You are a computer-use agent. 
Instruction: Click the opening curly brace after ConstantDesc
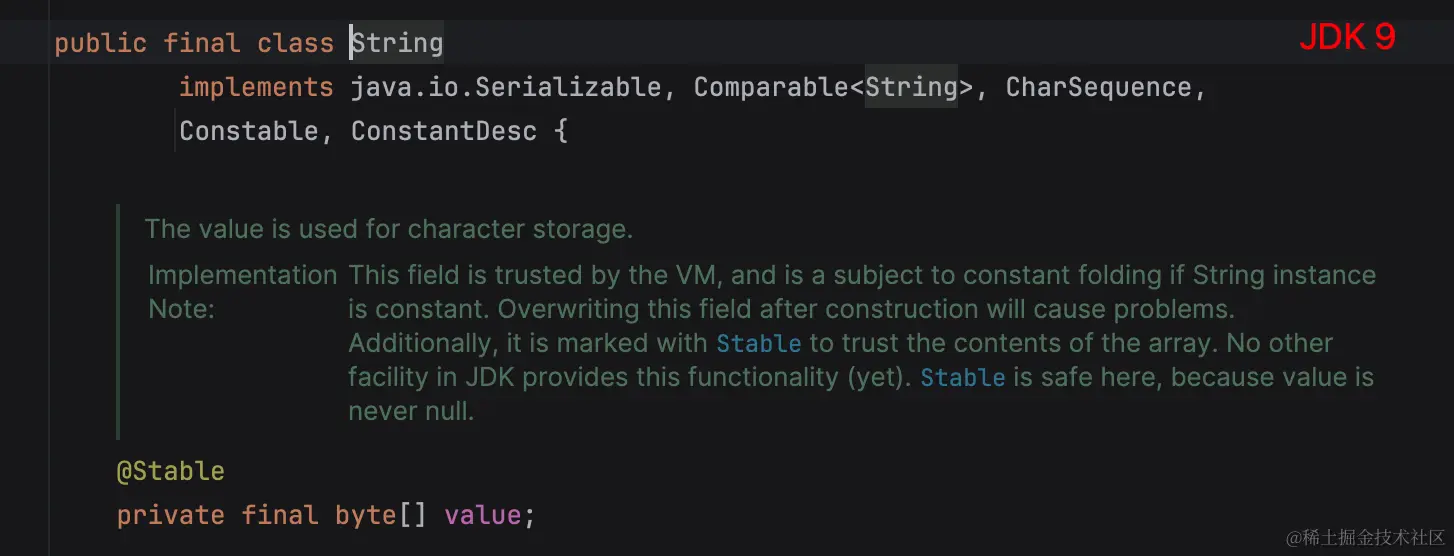click(x=560, y=131)
